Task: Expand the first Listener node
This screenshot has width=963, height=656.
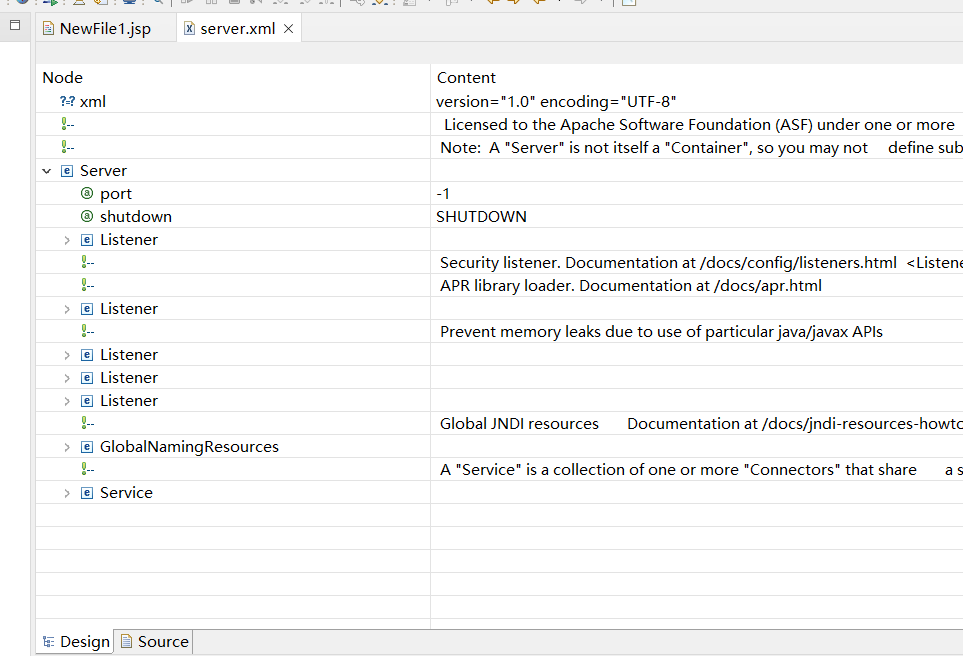Action: 67,241
